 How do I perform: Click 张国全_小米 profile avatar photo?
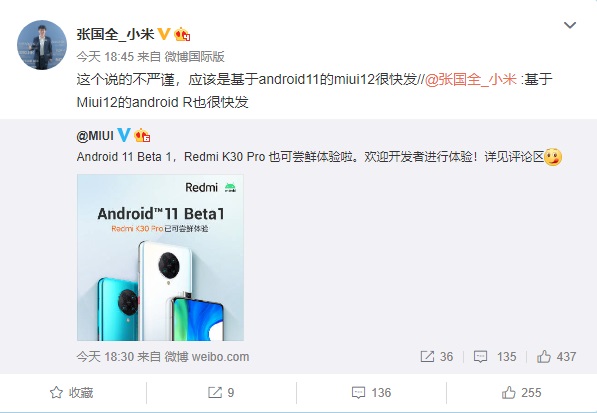(x=42, y=45)
